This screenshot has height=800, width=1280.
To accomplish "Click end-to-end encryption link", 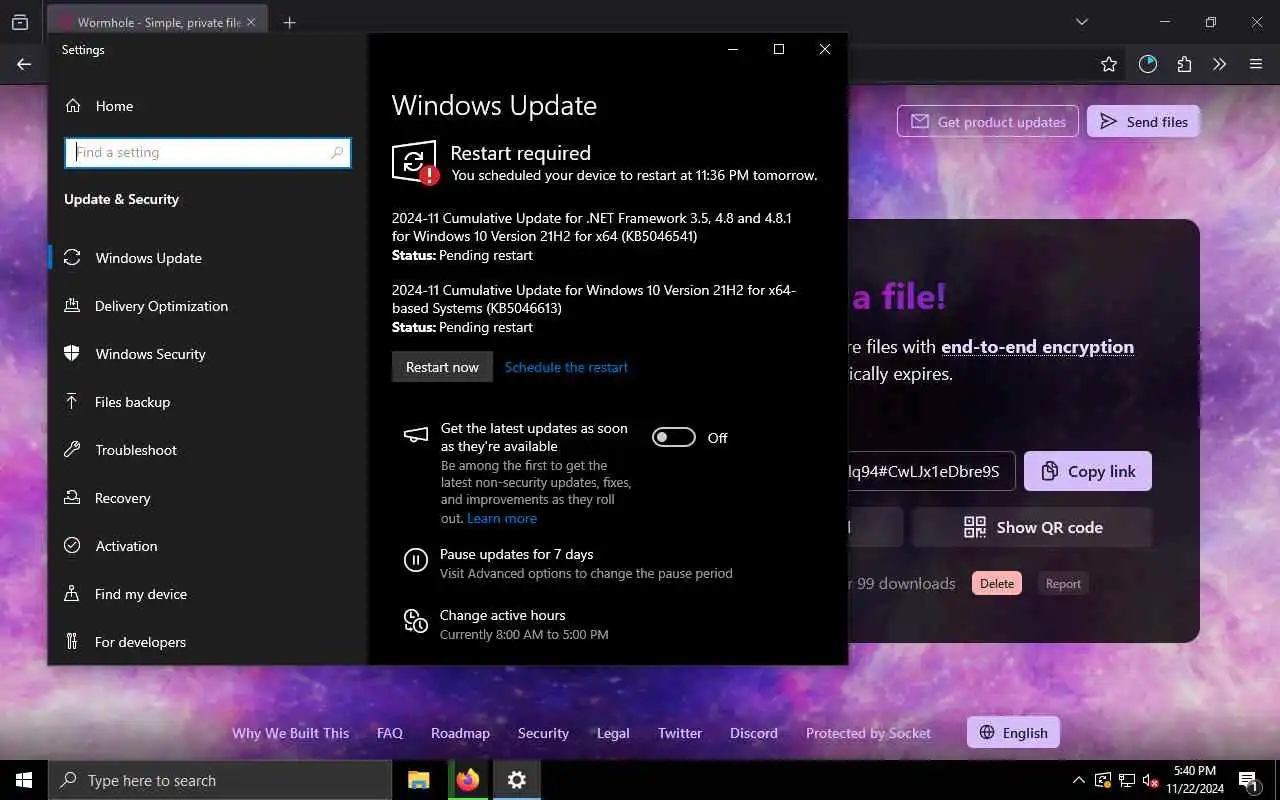I will coord(1037,347).
